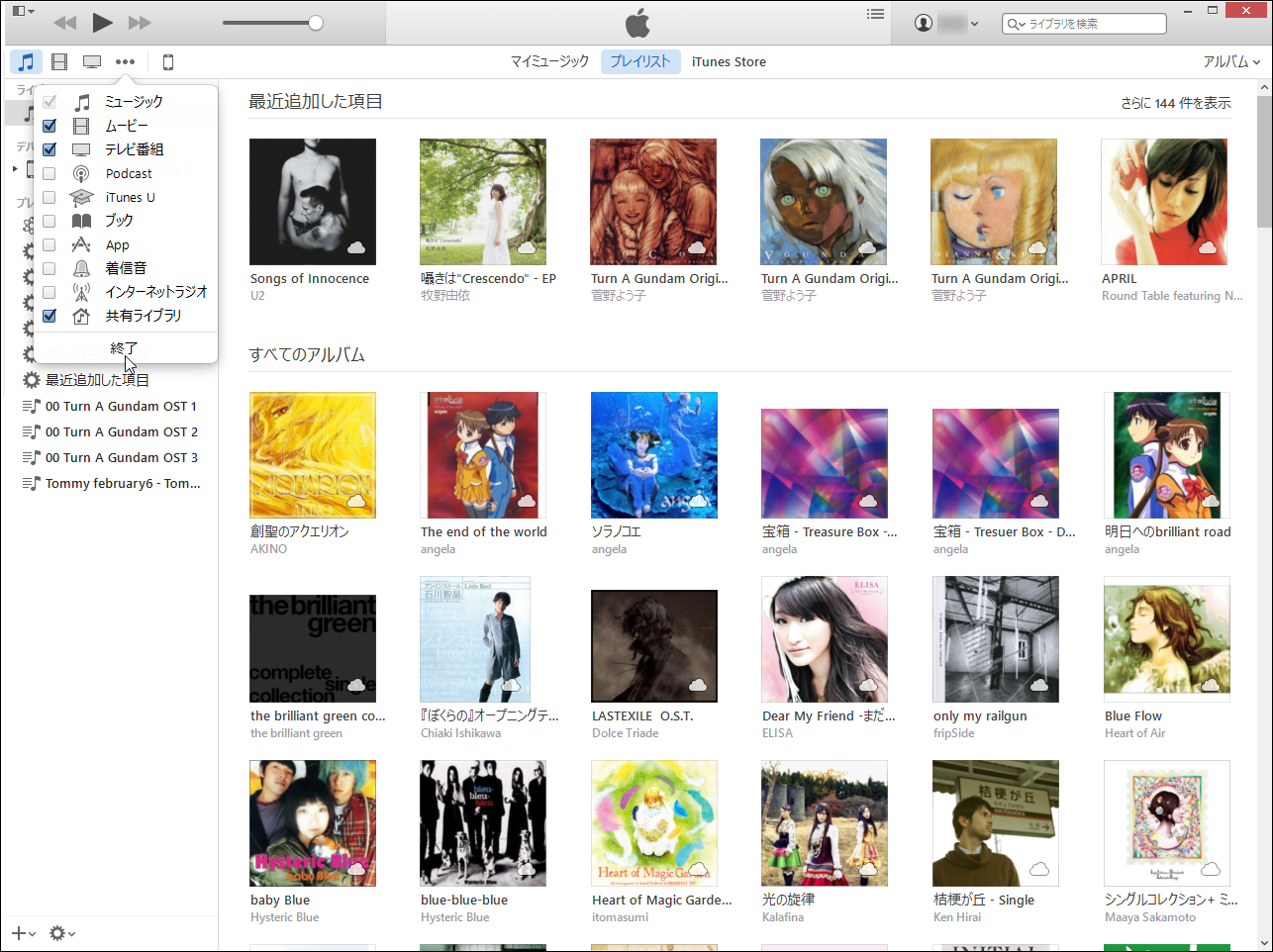Click the iPhone device icon in toolbar

coord(168,62)
